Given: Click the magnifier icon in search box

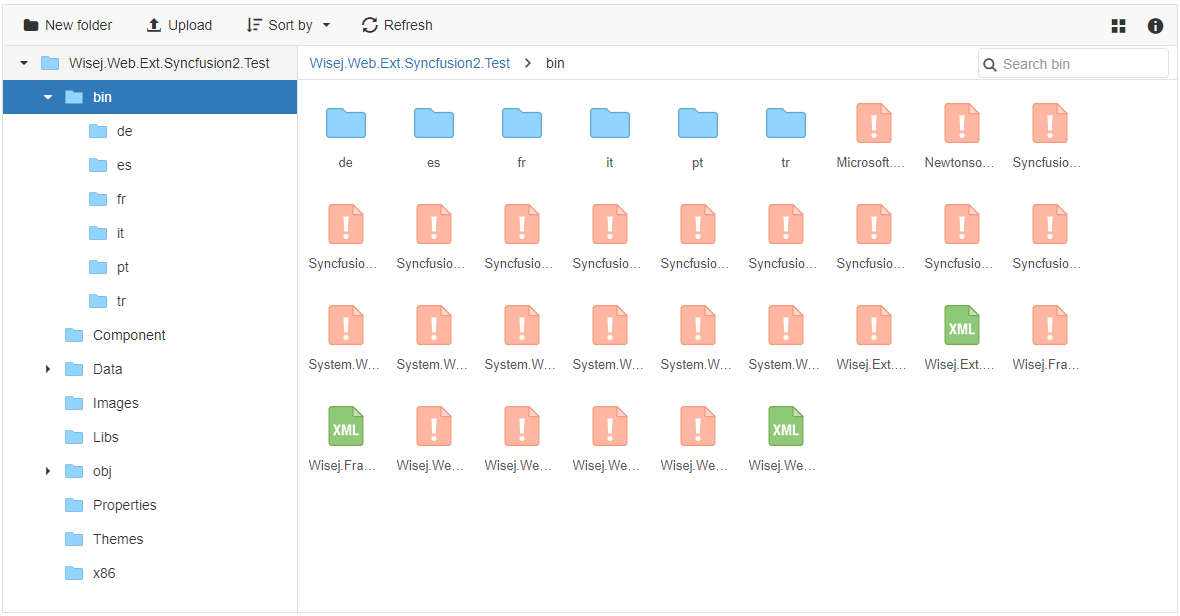Looking at the screenshot, I should [x=990, y=65].
